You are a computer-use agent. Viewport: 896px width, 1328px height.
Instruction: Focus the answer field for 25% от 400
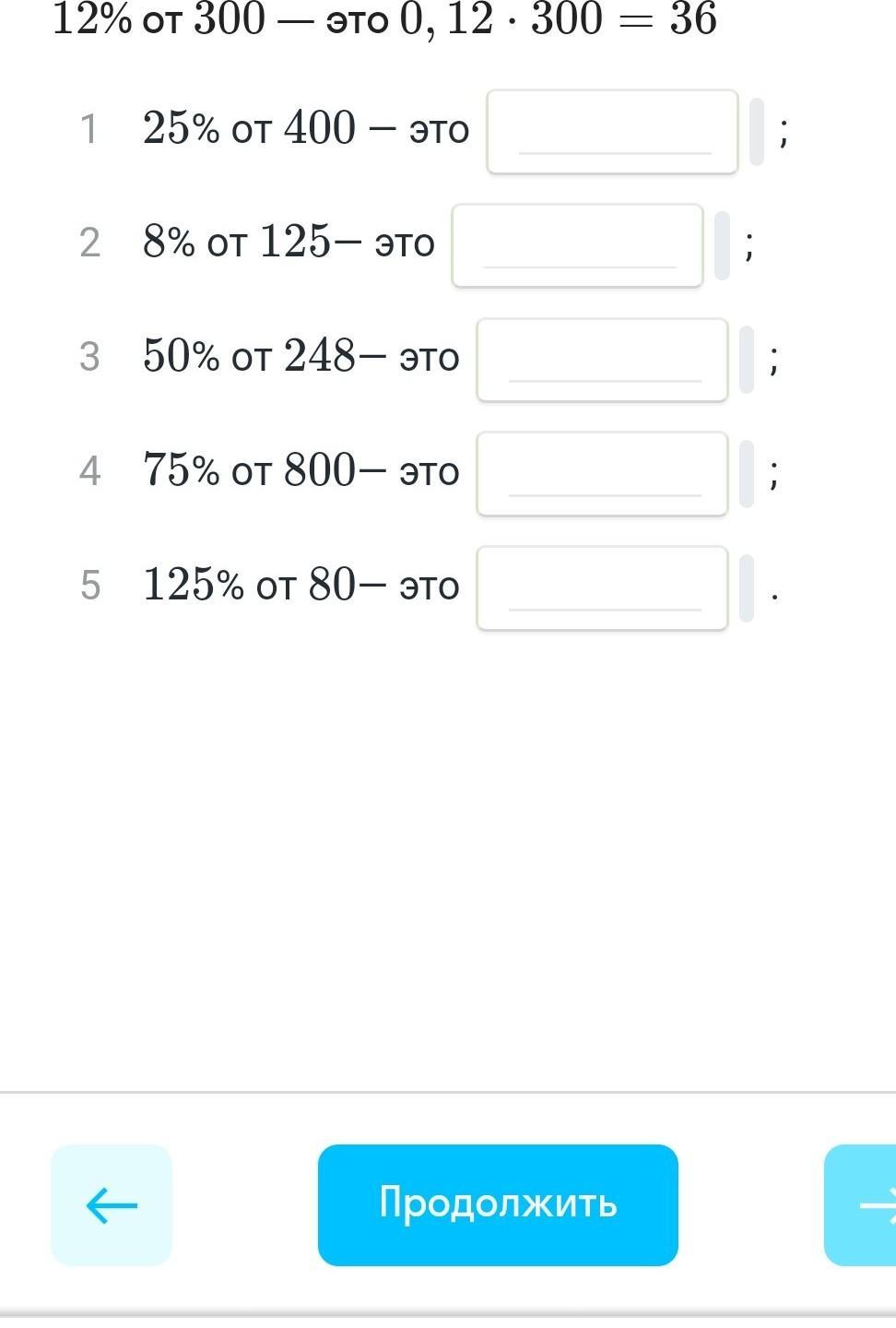(612, 132)
